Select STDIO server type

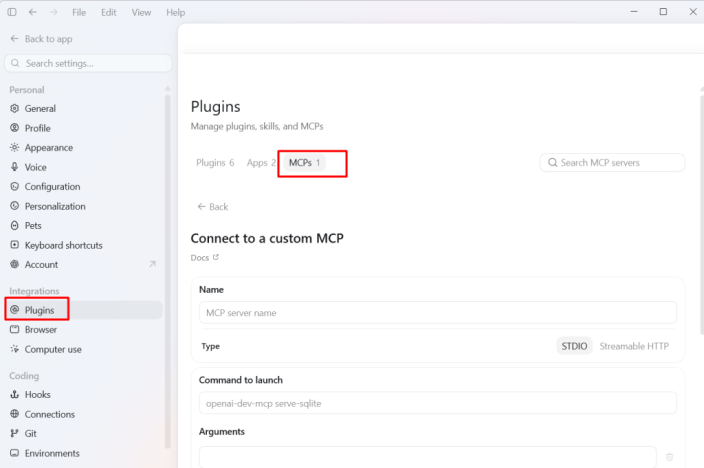point(574,346)
